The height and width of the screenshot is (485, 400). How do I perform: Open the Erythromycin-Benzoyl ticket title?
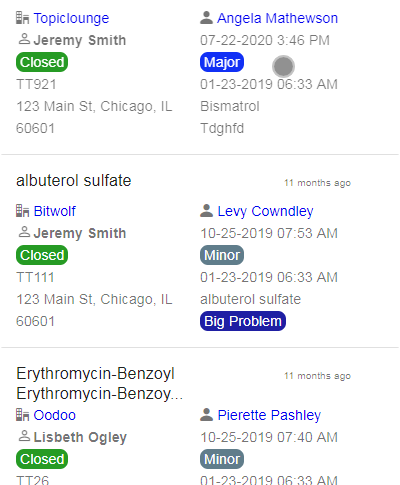(99, 384)
